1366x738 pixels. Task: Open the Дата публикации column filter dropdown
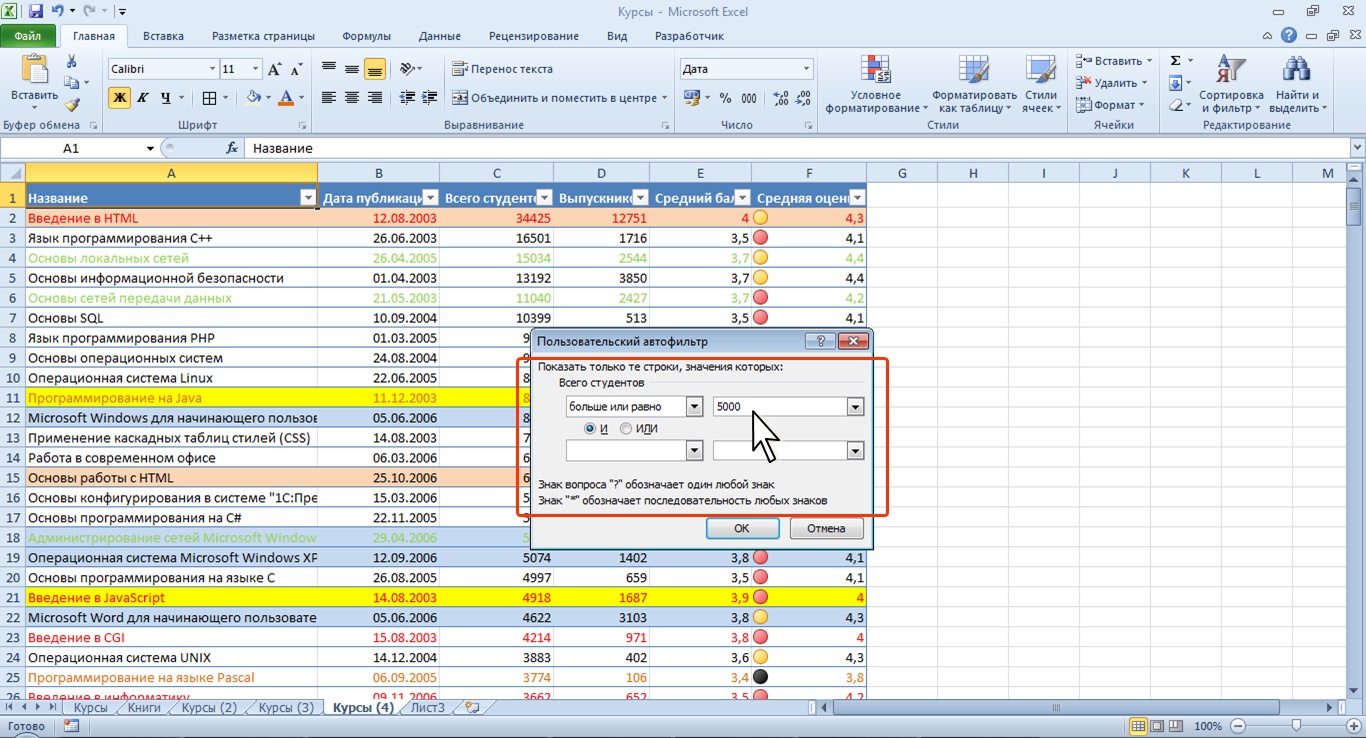(430, 198)
